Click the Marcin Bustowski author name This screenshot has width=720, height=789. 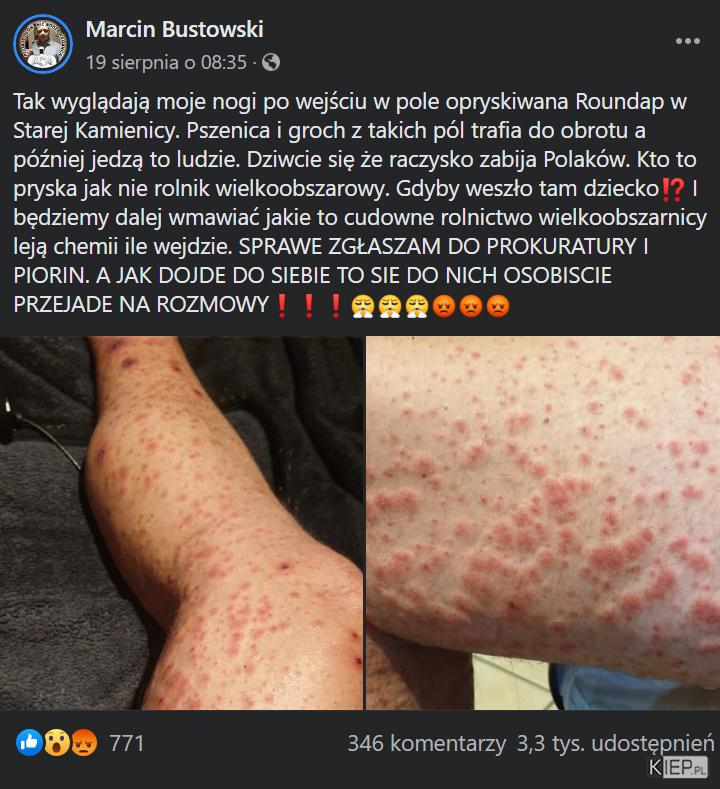(x=175, y=29)
